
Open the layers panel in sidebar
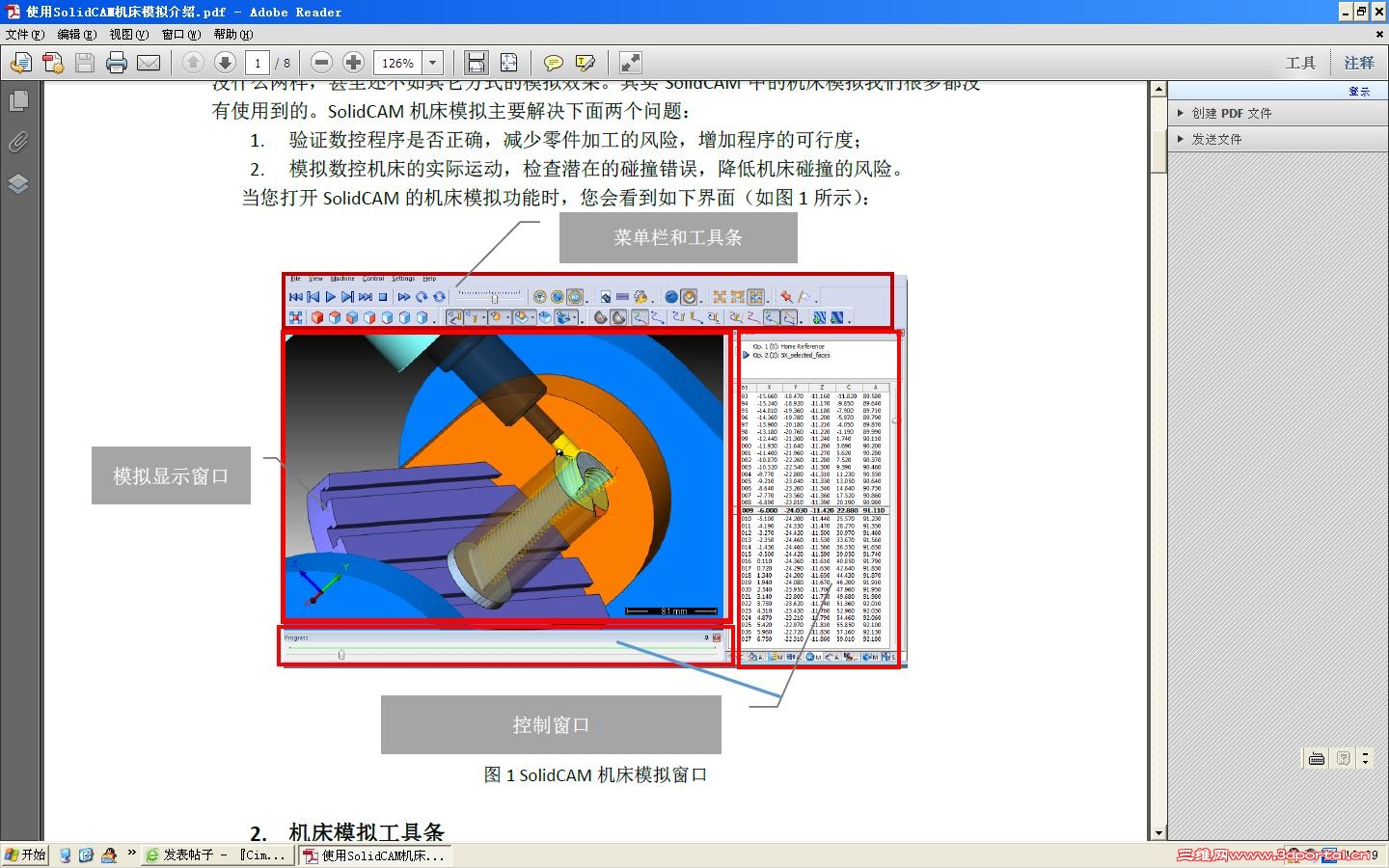tap(18, 183)
